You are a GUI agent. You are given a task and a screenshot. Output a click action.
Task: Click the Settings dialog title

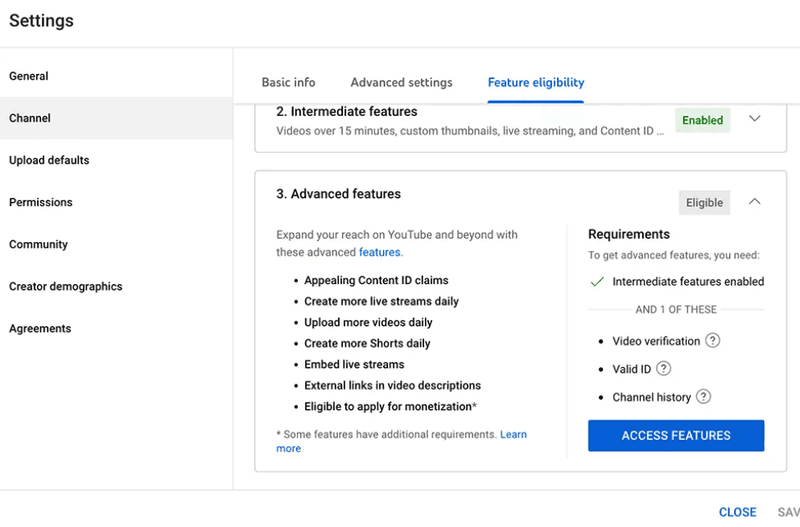41,20
